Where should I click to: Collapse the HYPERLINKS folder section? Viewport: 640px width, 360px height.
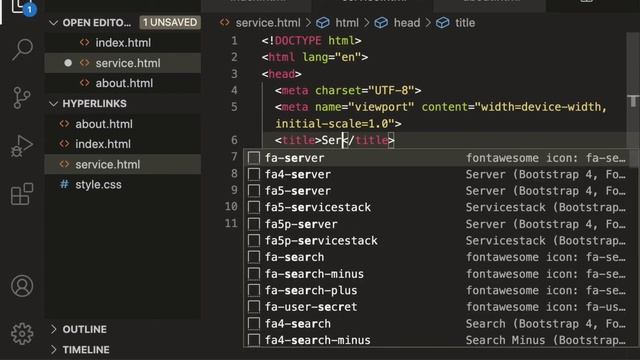(53, 104)
